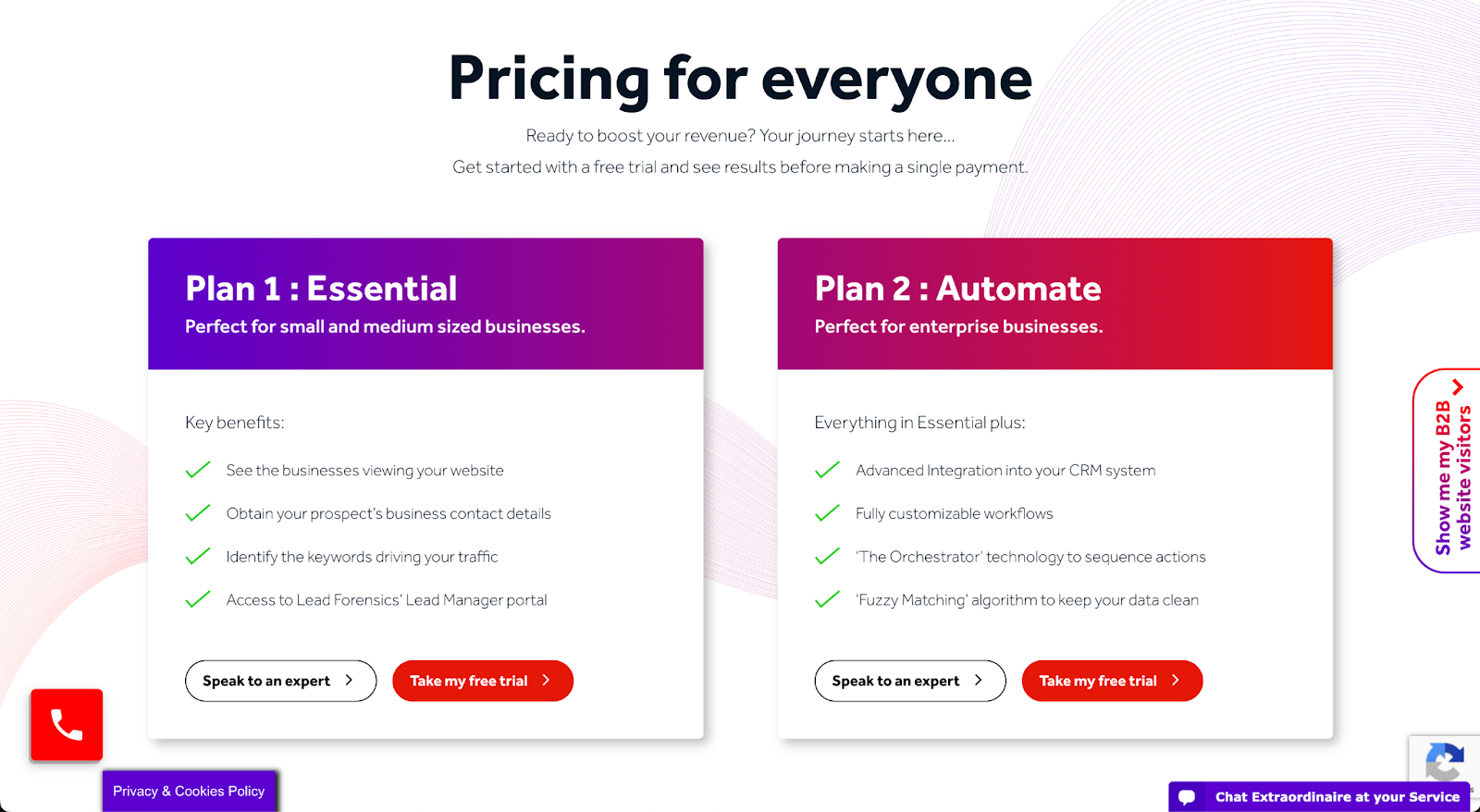Click the arrow in Automate's expert button
The width and height of the screenshot is (1480, 812).
coord(980,681)
